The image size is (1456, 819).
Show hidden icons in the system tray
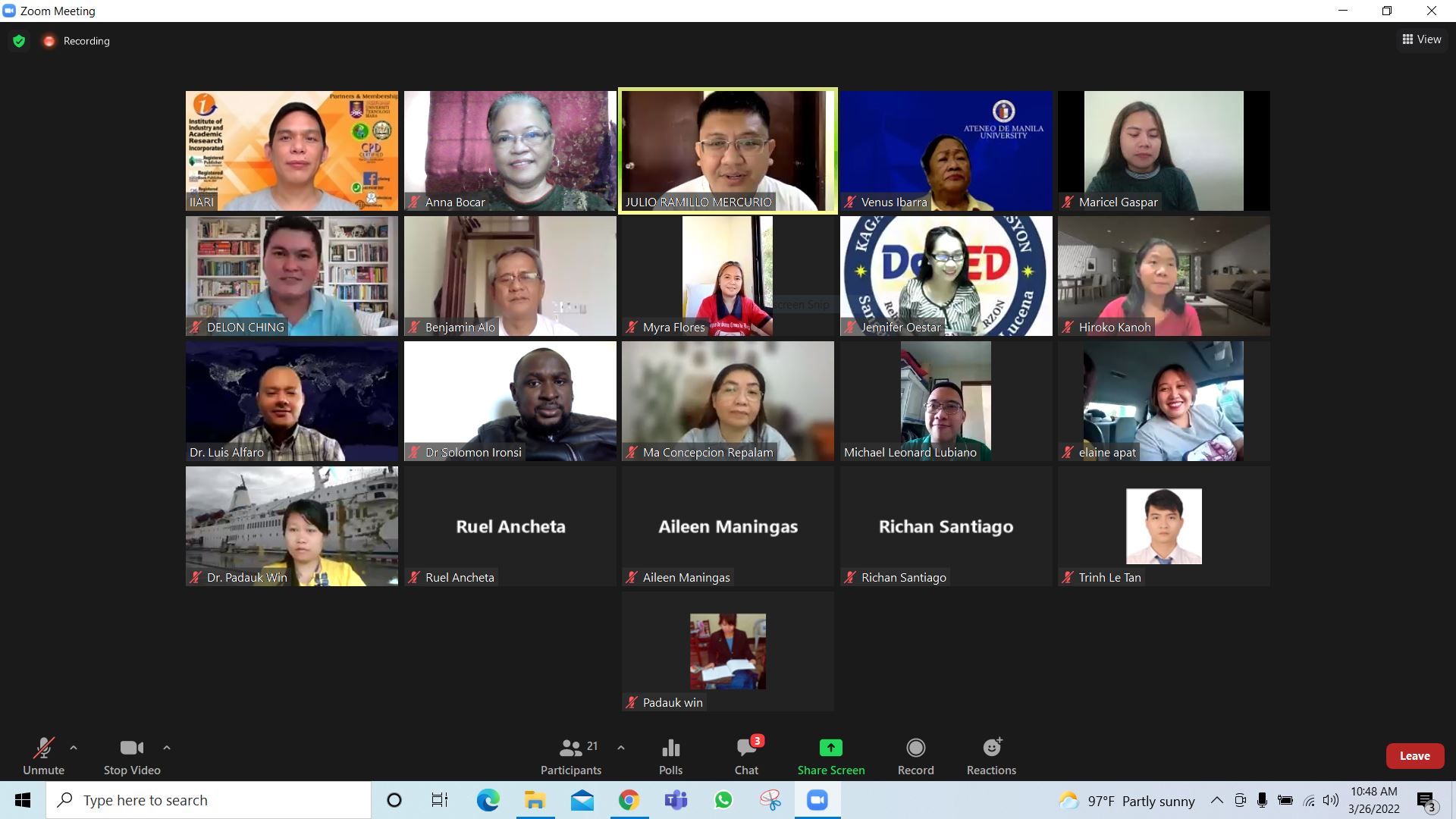coord(1216,800)
